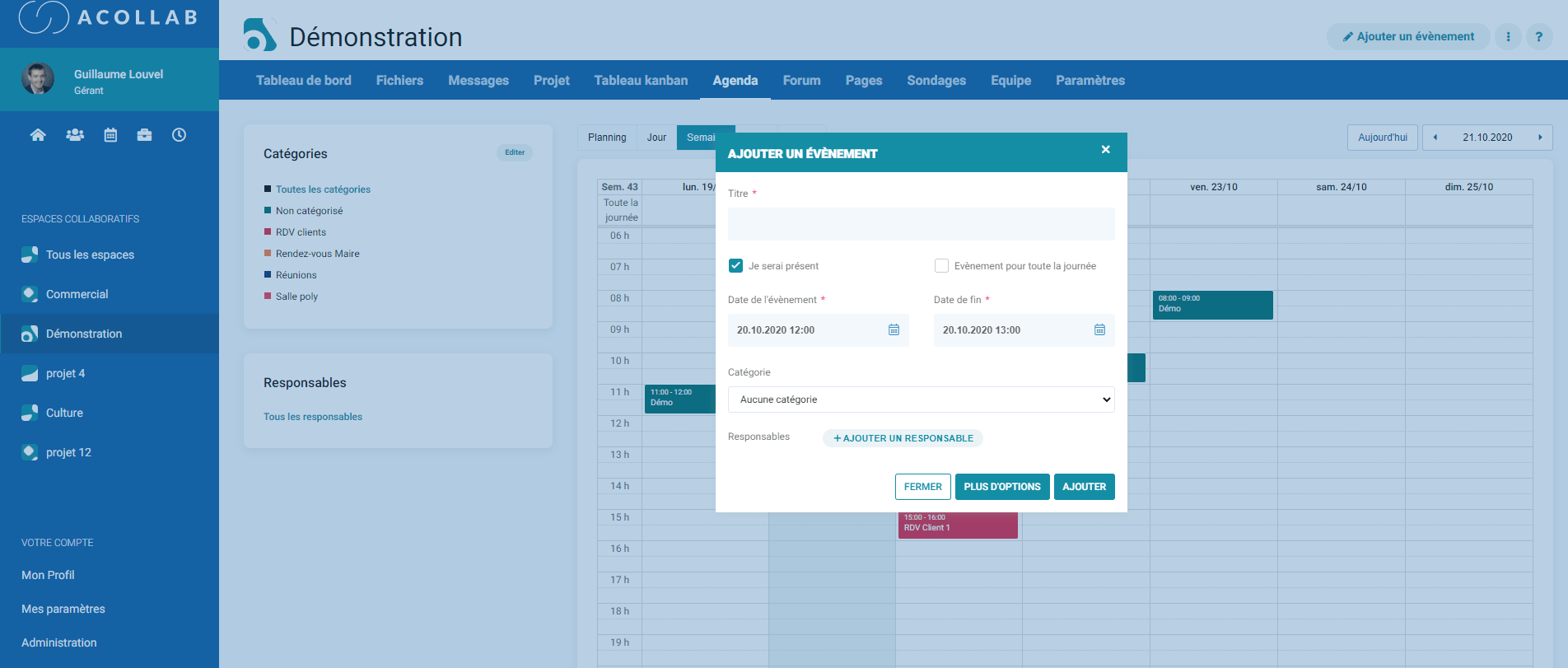The height and width of the screenshot is (668, 1568).
Task: Click 'Ajouter un responsable' button
Action: tap(903, 438)
